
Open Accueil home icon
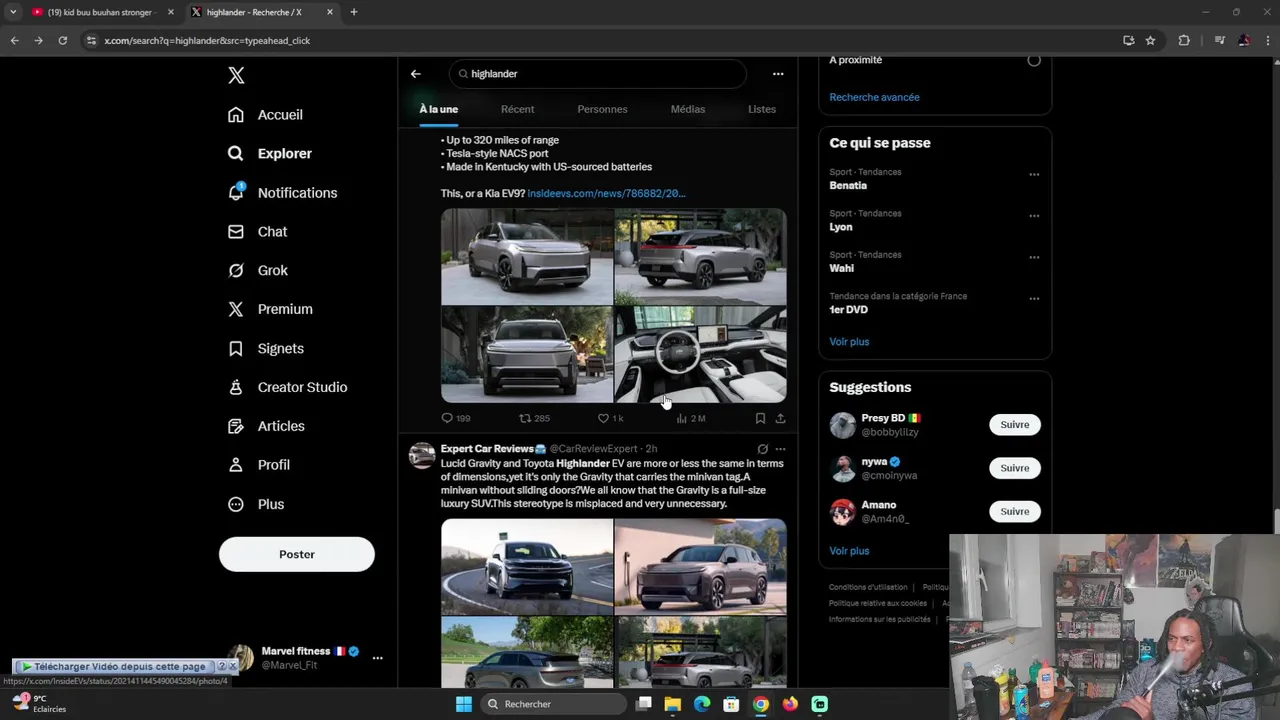point(236,115)
